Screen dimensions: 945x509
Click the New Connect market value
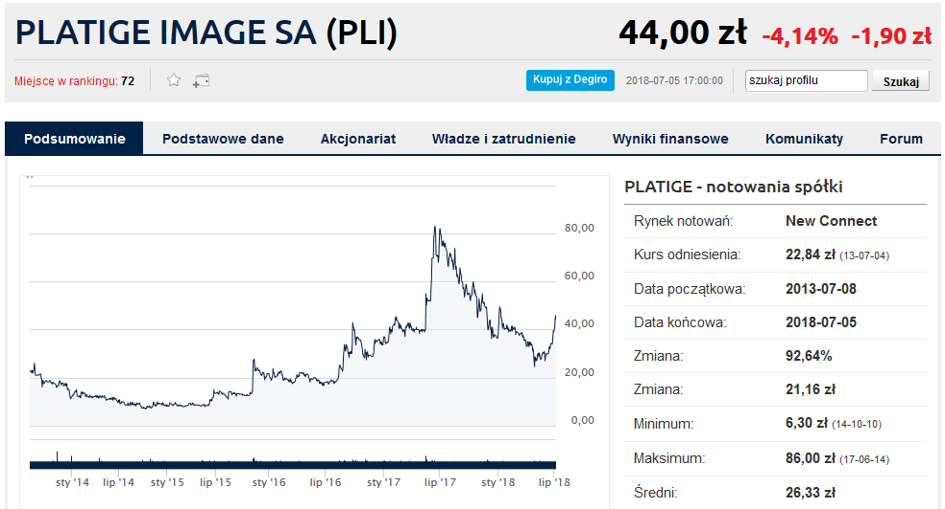coord(831,221)
